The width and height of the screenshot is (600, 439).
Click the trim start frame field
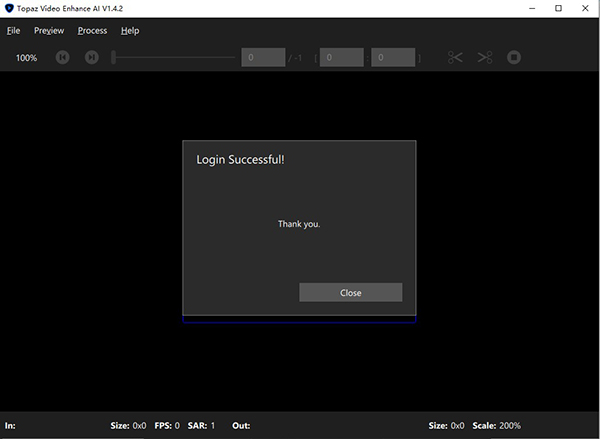[342, 57]
